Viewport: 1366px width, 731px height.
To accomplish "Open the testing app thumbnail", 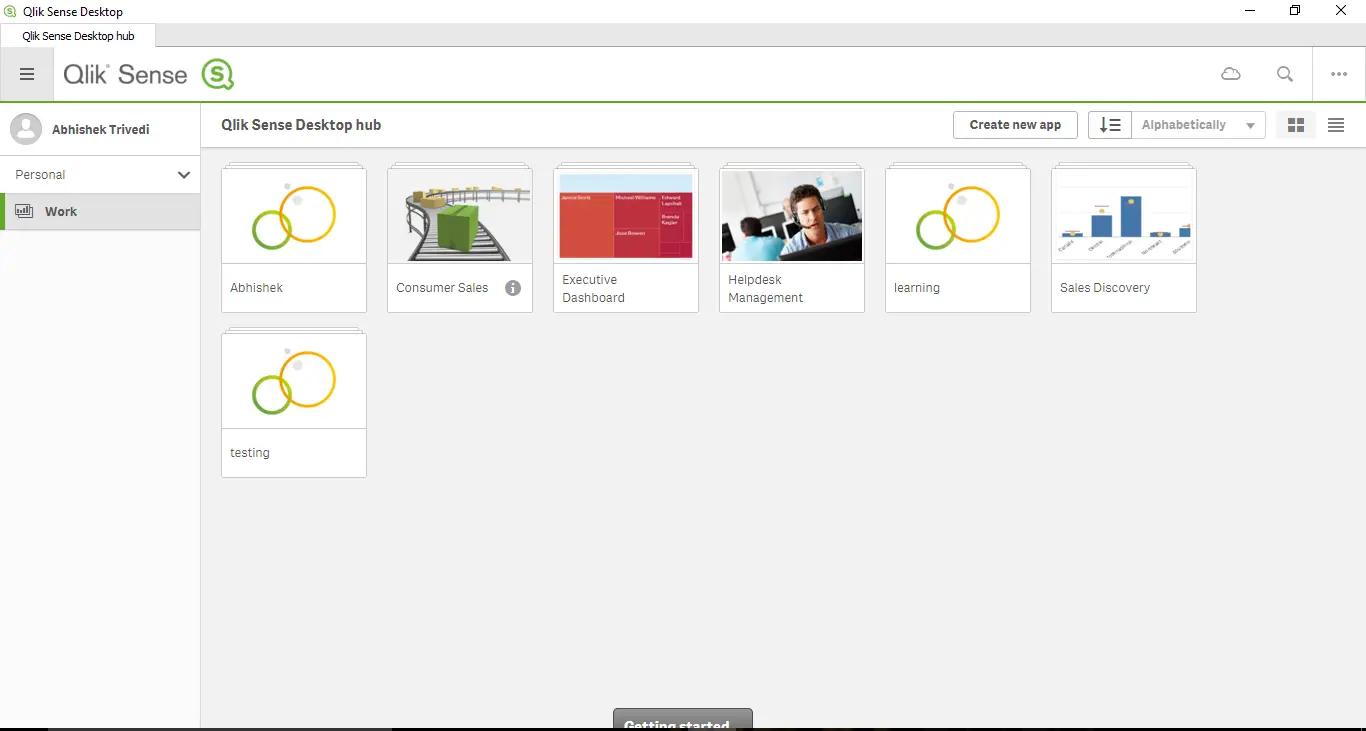I will [294, 381].
